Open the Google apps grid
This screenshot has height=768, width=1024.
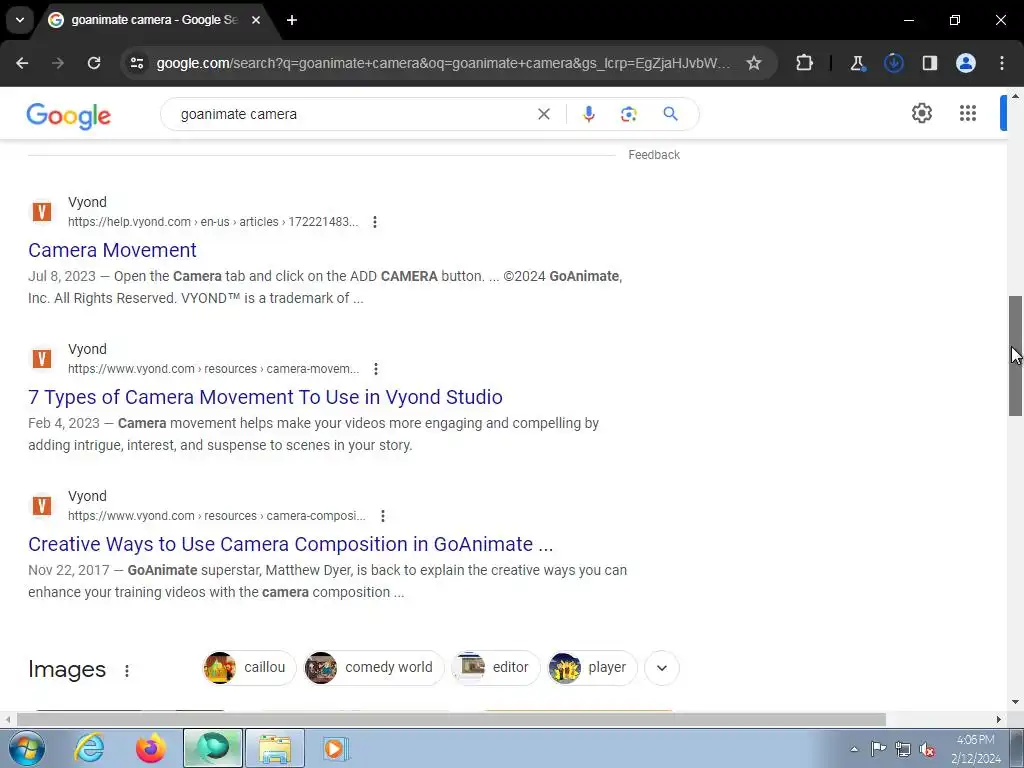pos(968,113)
